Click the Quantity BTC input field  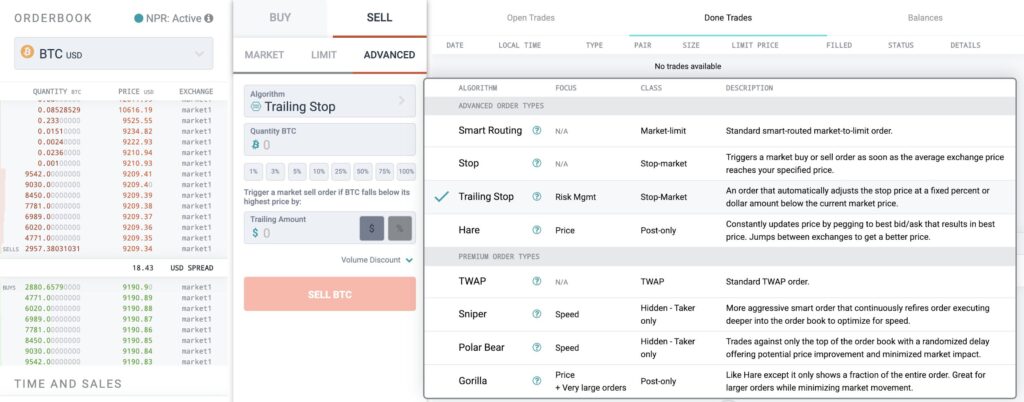click(x=330, y=139)
